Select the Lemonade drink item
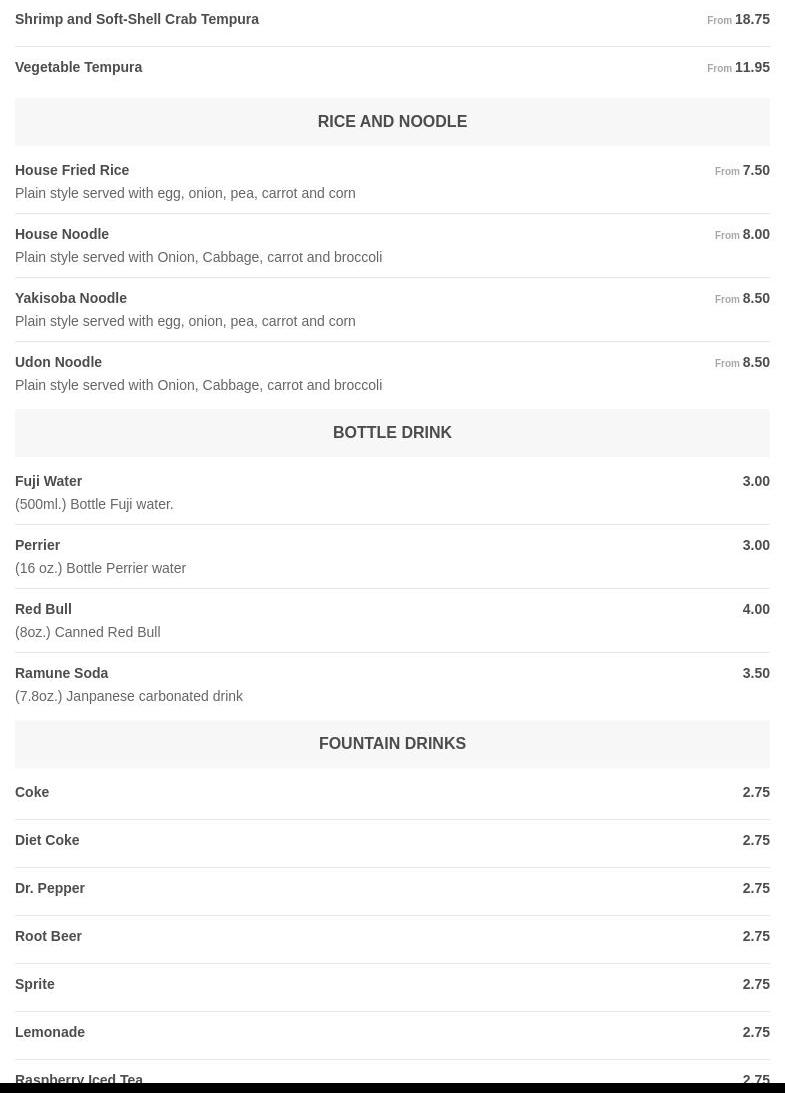The height and width of the screenshot is (1093, 785). [x=50, y=1032]
